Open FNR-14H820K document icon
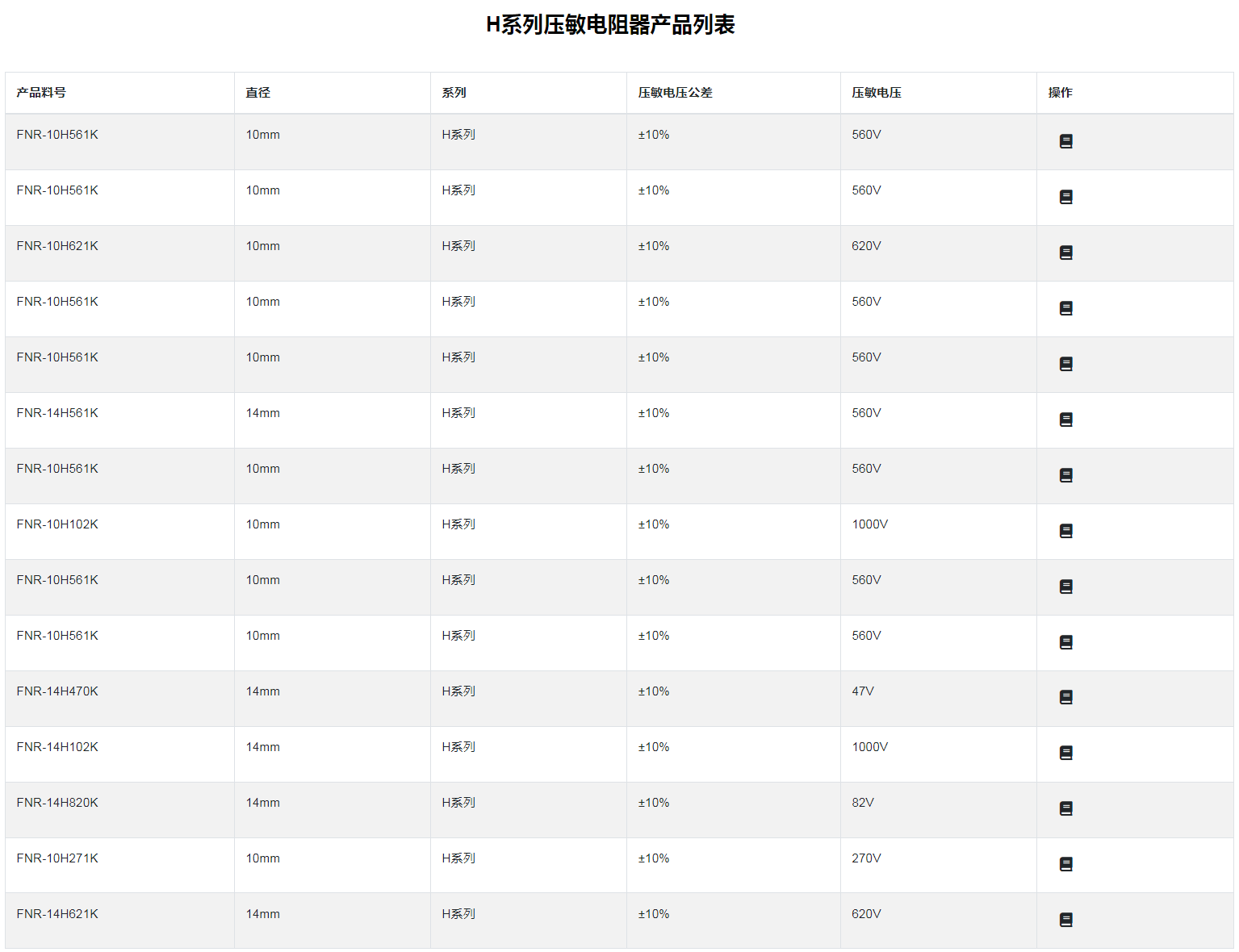Viewport: 1239px width, 952px height. pos(1065,808)
